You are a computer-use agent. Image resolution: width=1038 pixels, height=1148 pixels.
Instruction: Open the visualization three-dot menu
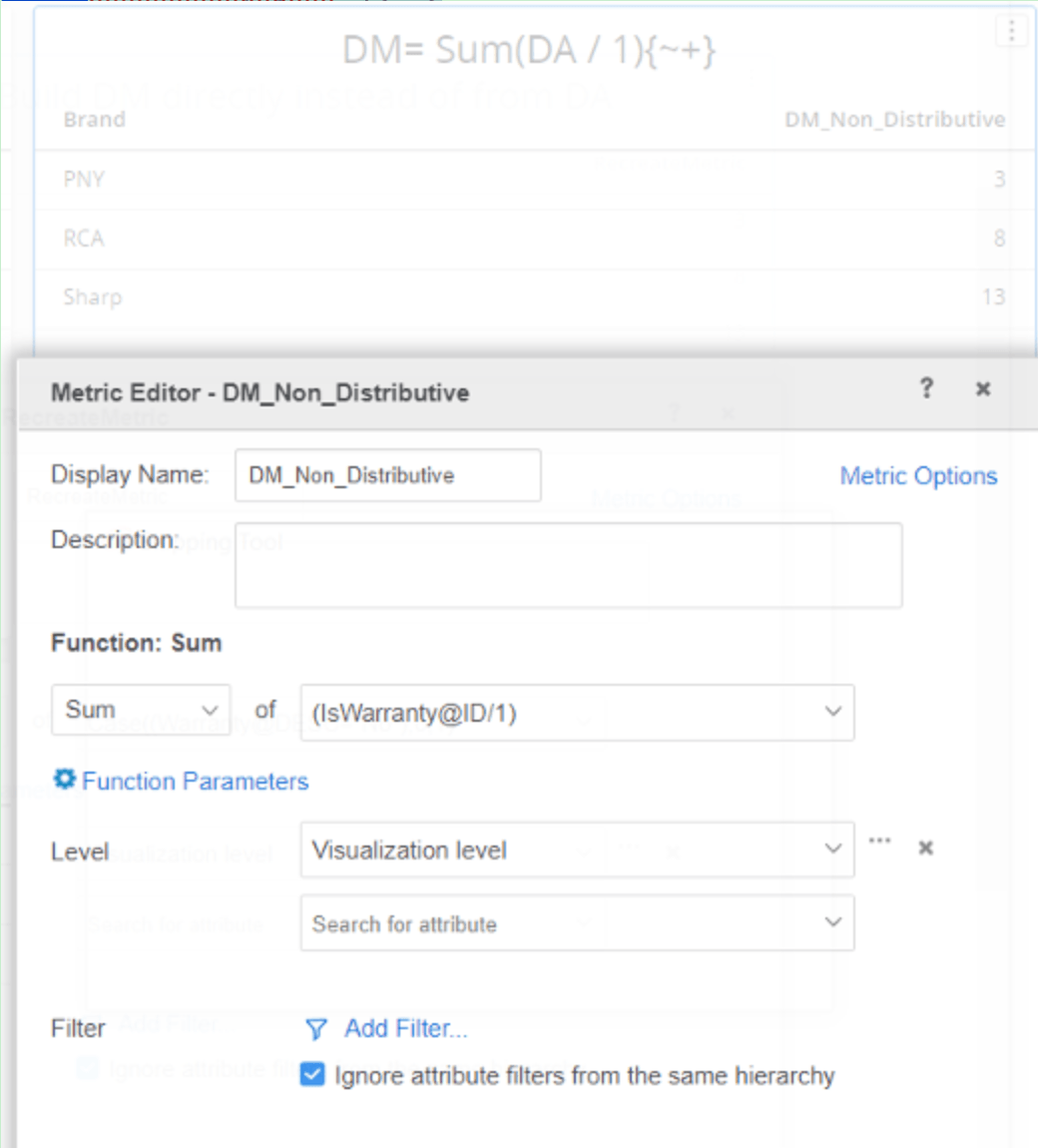(1011, 31)
